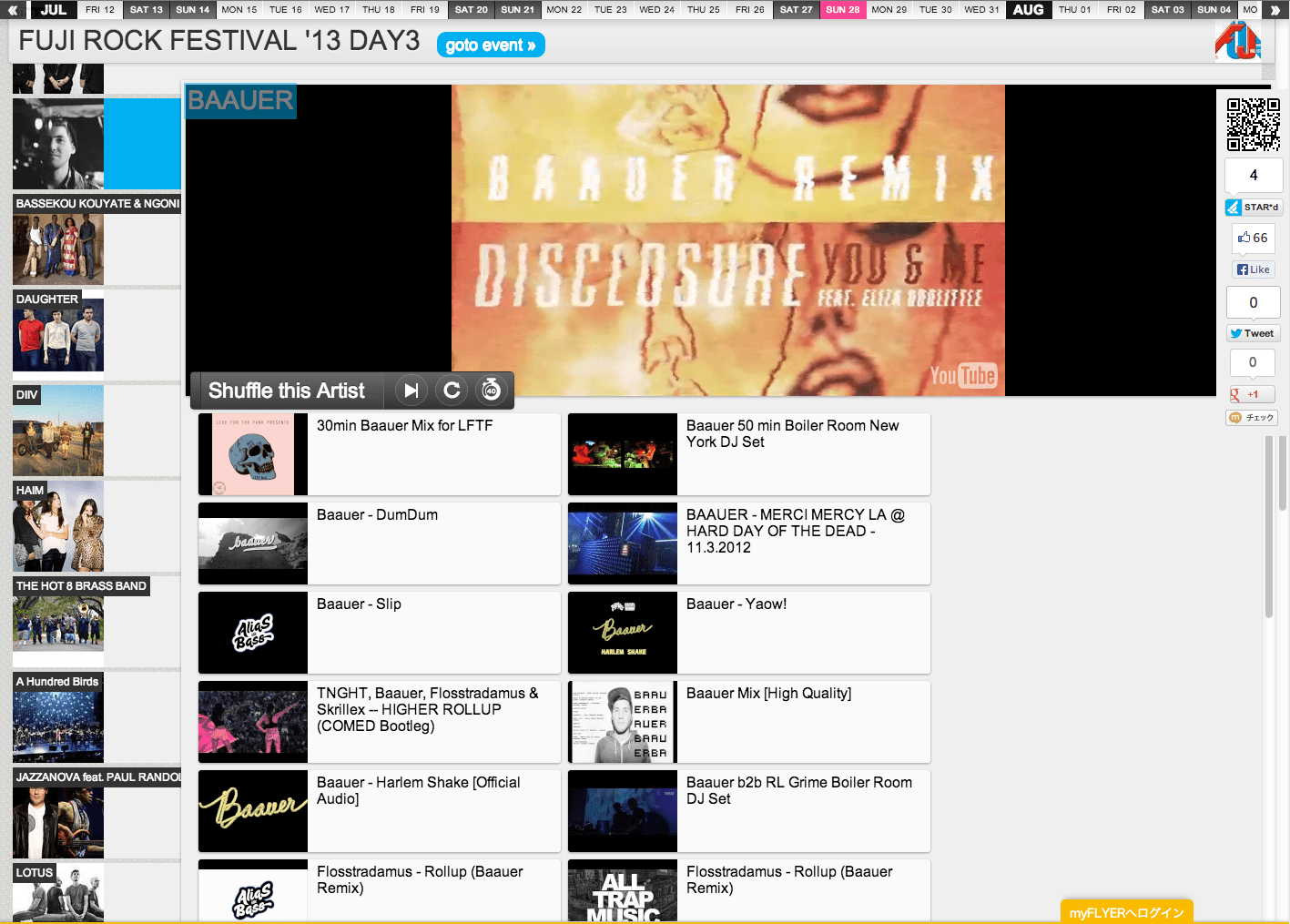Screen dimensions: 1290x924
Task: Open THE HOT 8 BRASS BAND thumbnail
Action: tap(58, 622)
